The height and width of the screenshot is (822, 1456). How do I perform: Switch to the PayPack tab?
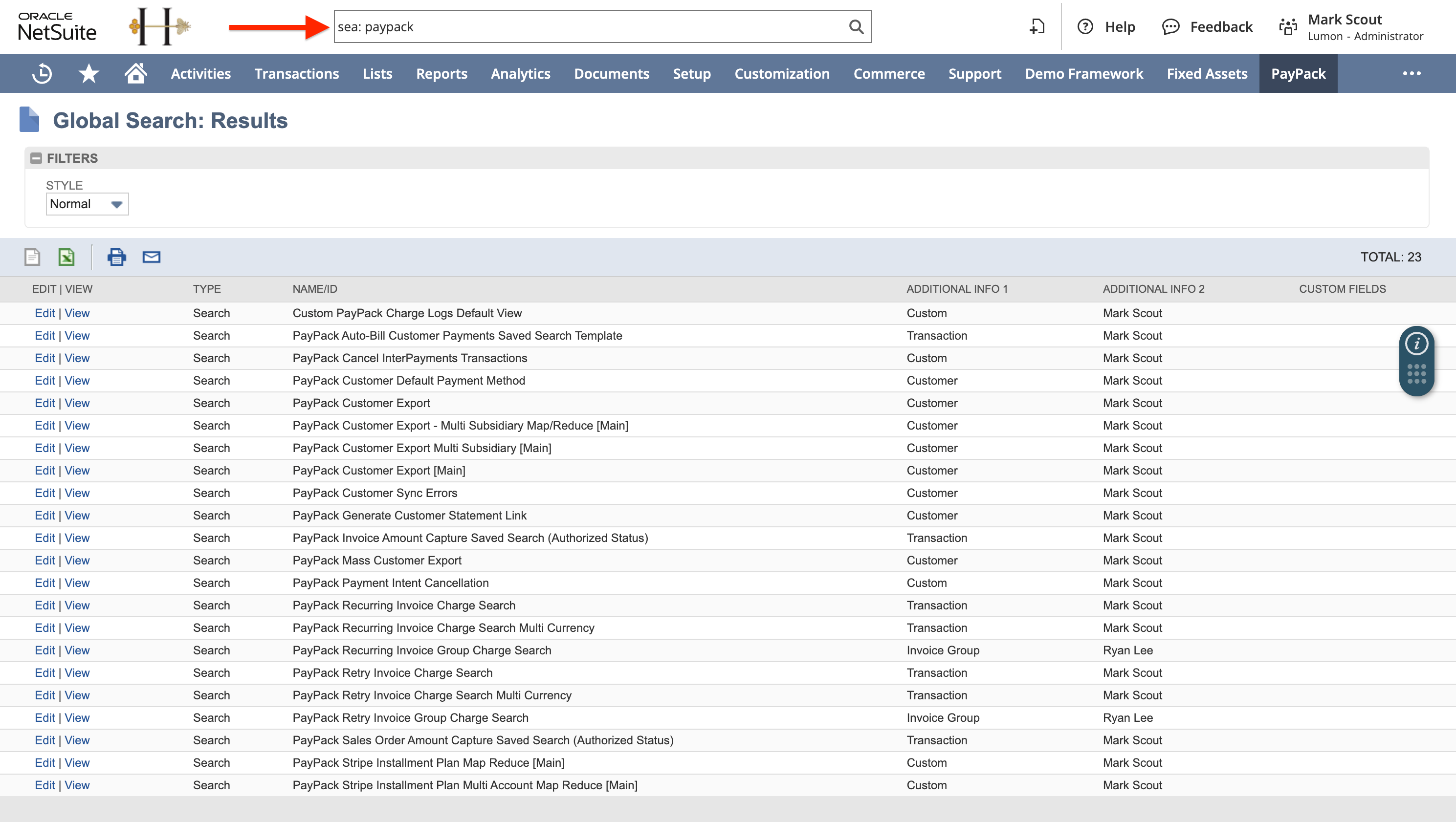(1298, 73)
